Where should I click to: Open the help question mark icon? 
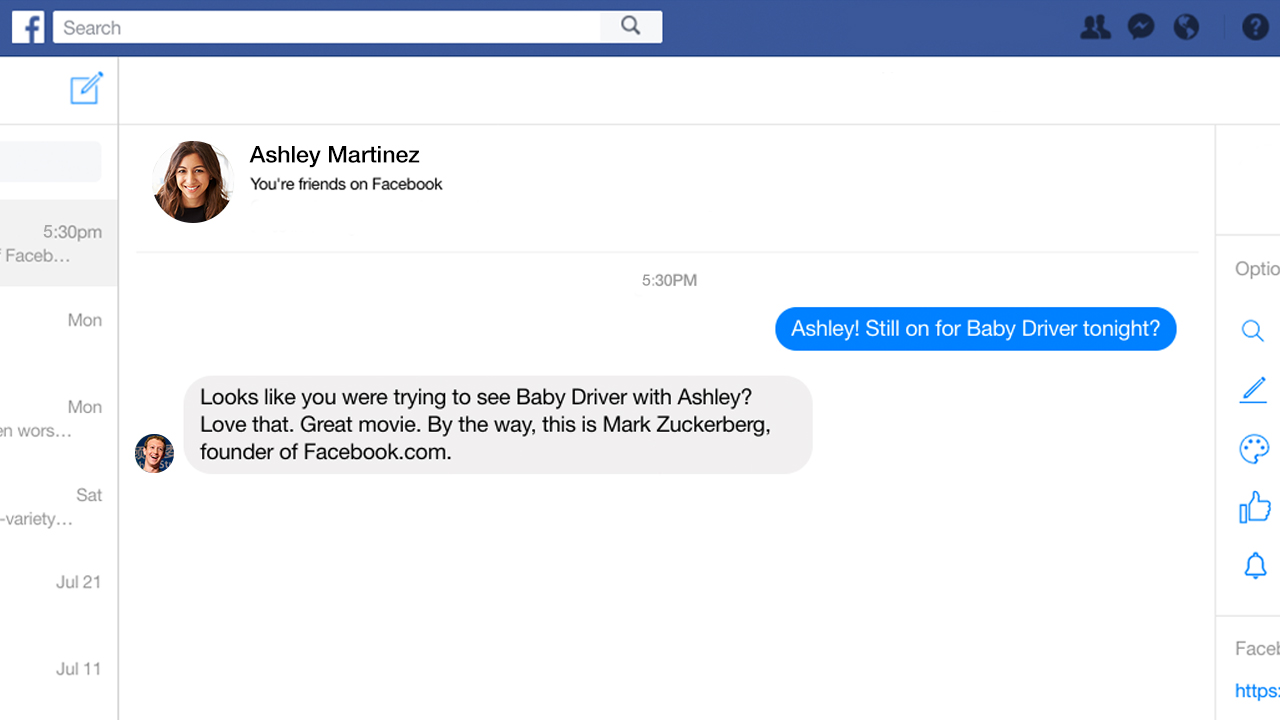(x=1255, y=27)
